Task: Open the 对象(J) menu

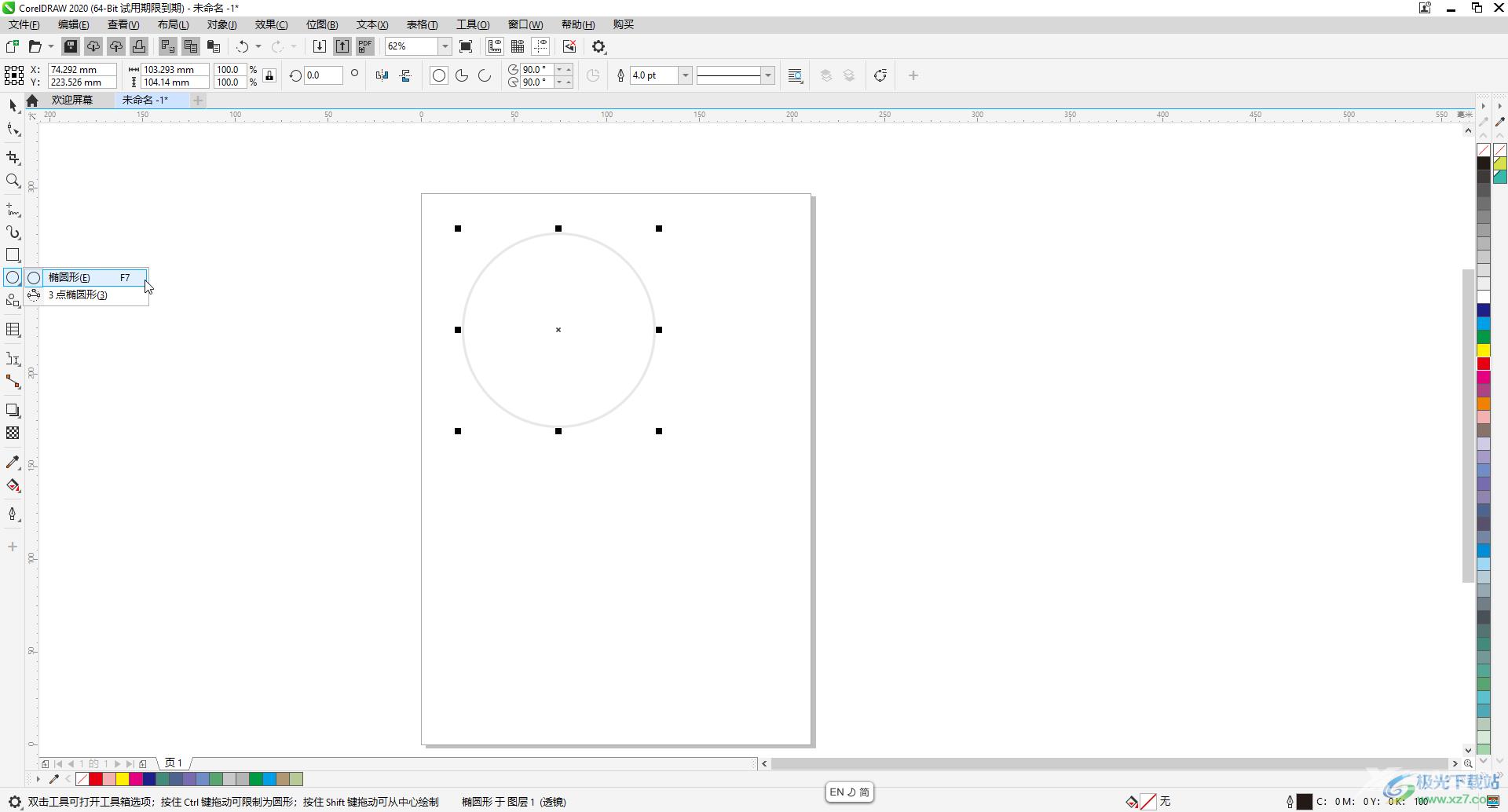Action: coord(221,24)
